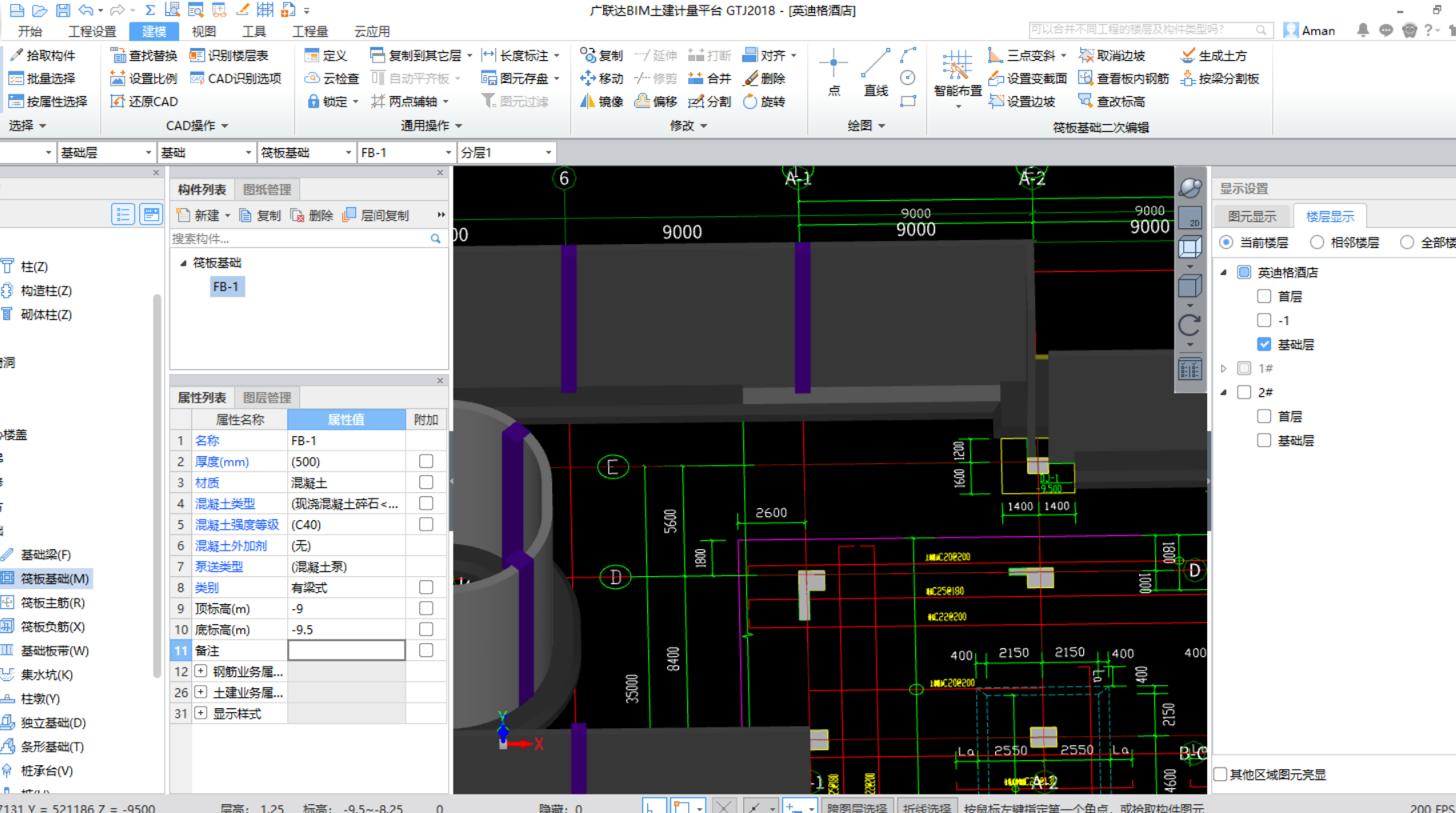This screenshot has height=813, width=1456.
Task: Click the 搜索构件 search field
Action: pos(308,238)
